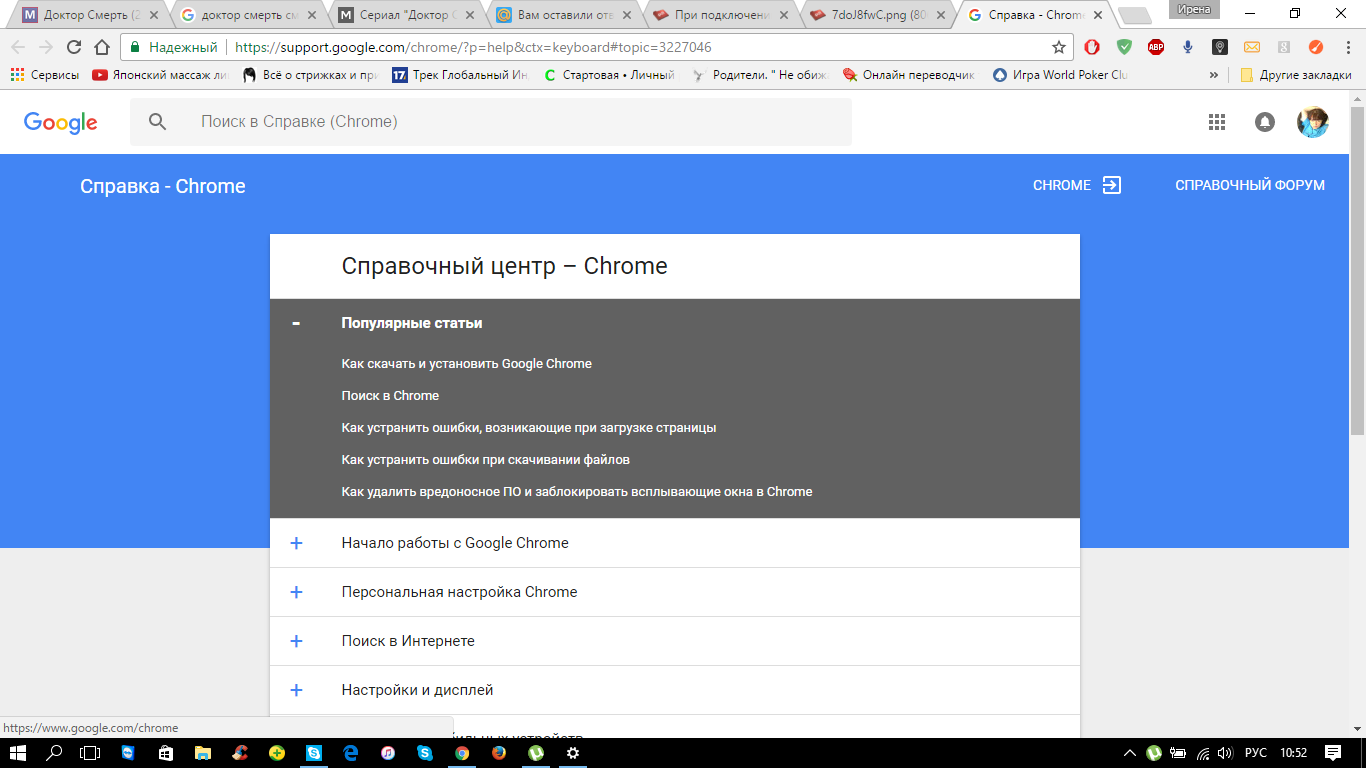Collapse the 'Популярные статьи' section

click(296, 323)
